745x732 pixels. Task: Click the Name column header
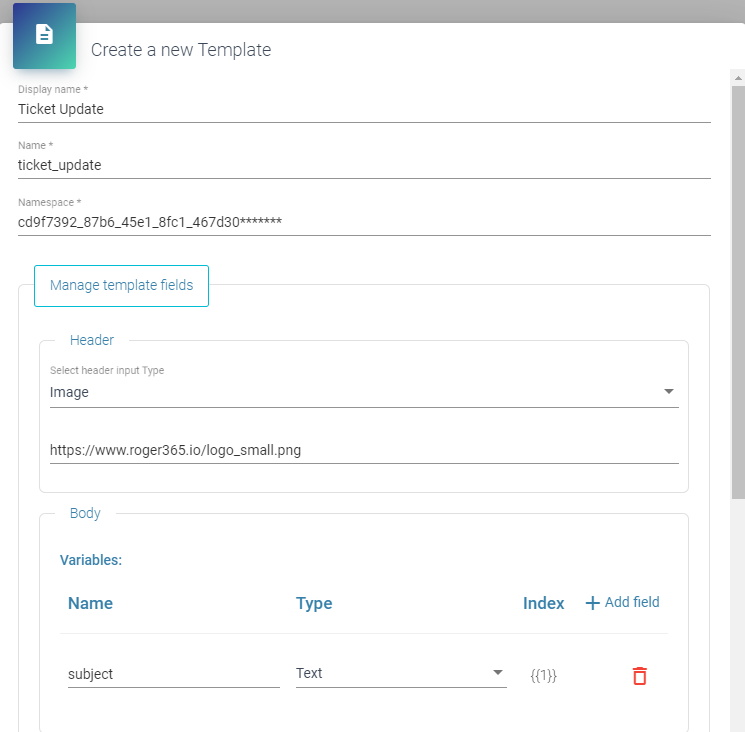point(90,603)
